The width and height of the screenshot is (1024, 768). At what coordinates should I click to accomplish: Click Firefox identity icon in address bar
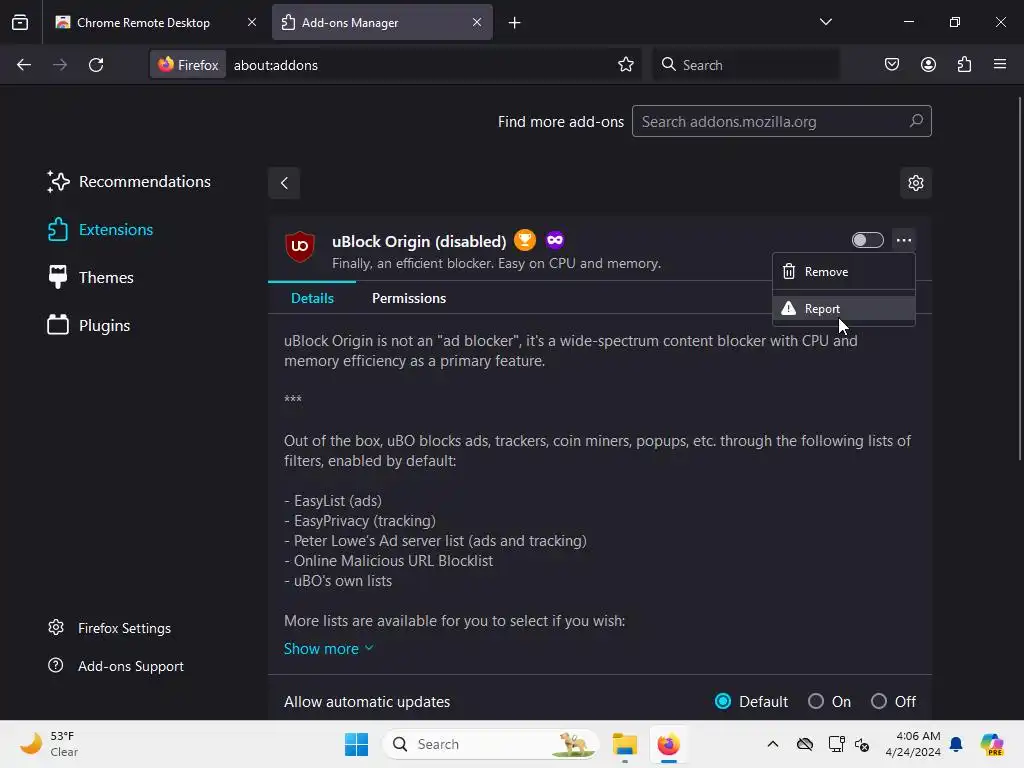188,65
